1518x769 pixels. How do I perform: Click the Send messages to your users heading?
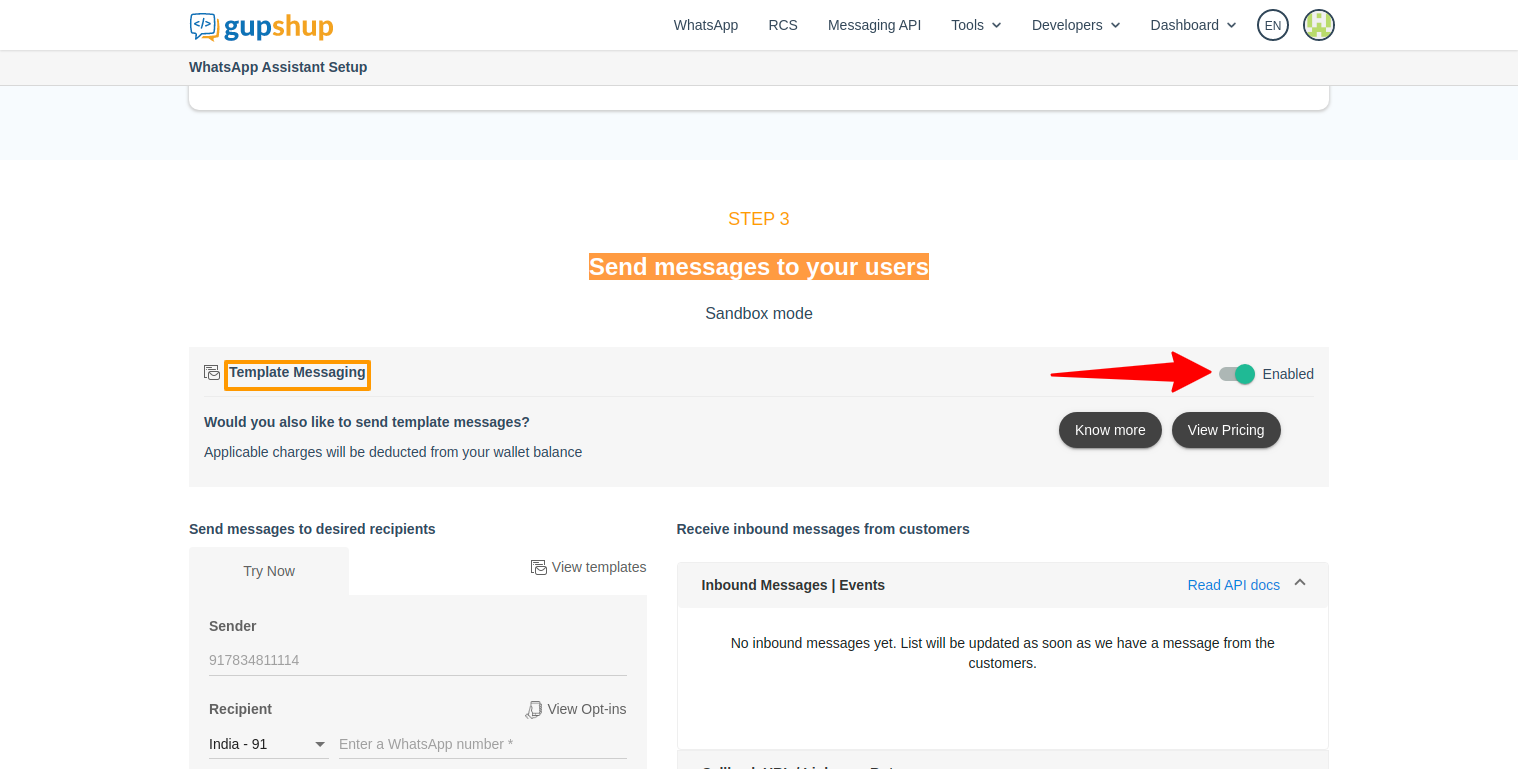[x=759, y=267]
